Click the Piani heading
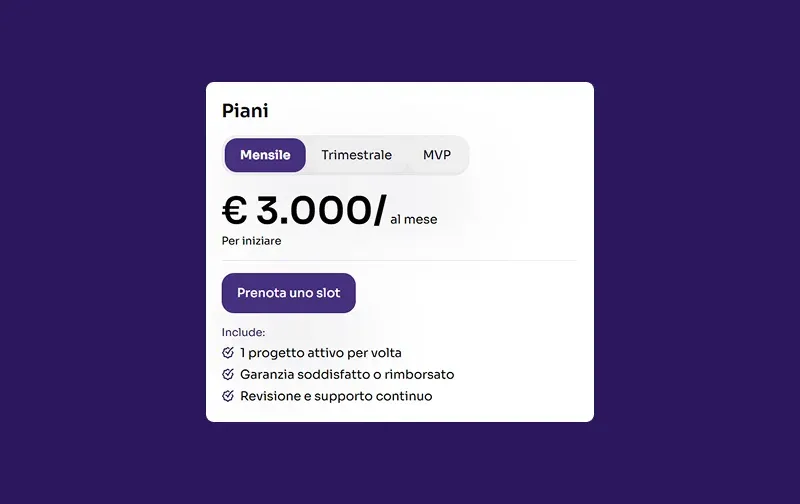The height and width of the screenshot is (504, 800). (x=245, y=111)
